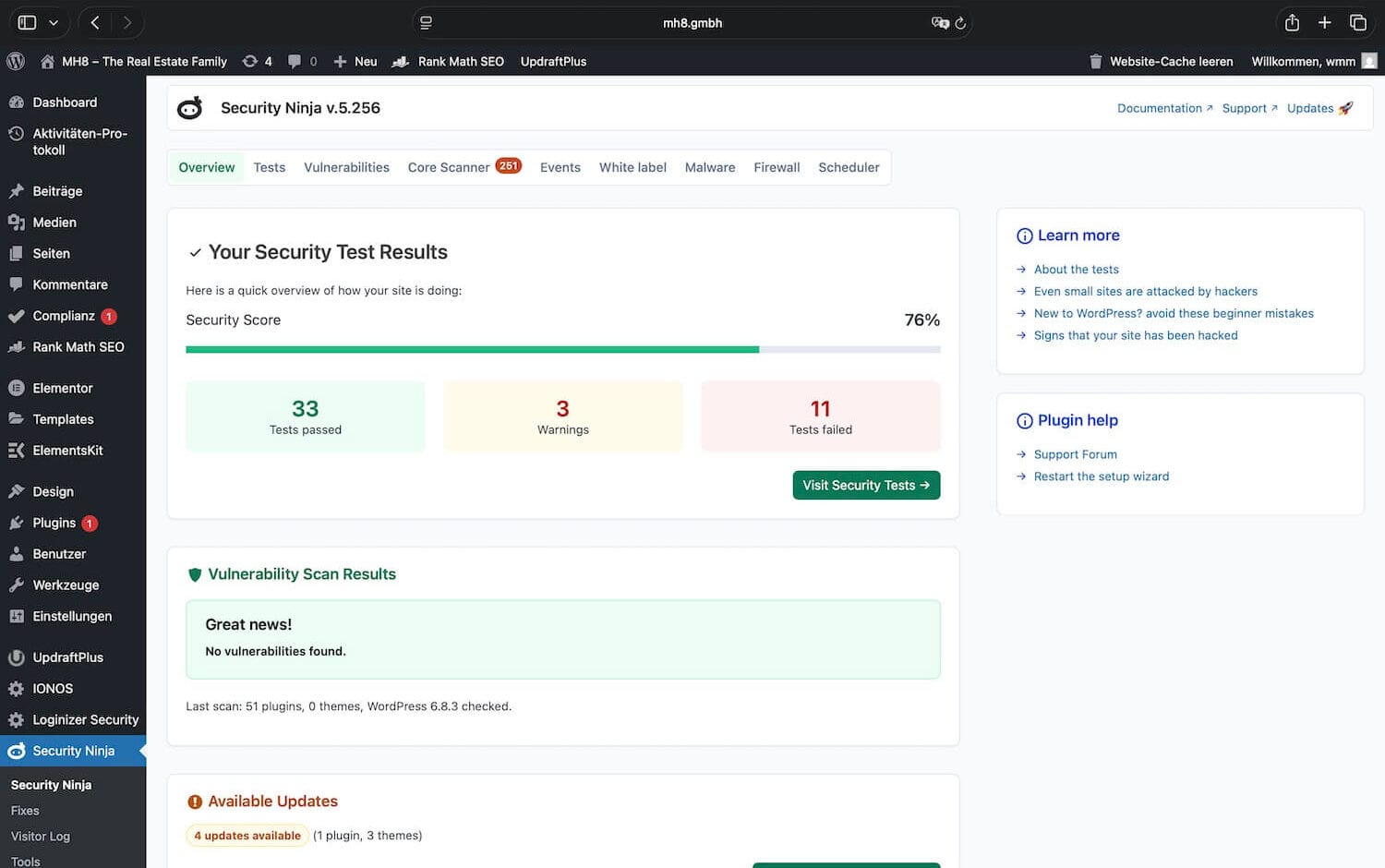
Task: Open the Loginizer Security sidebar icon
Action: 17,719
